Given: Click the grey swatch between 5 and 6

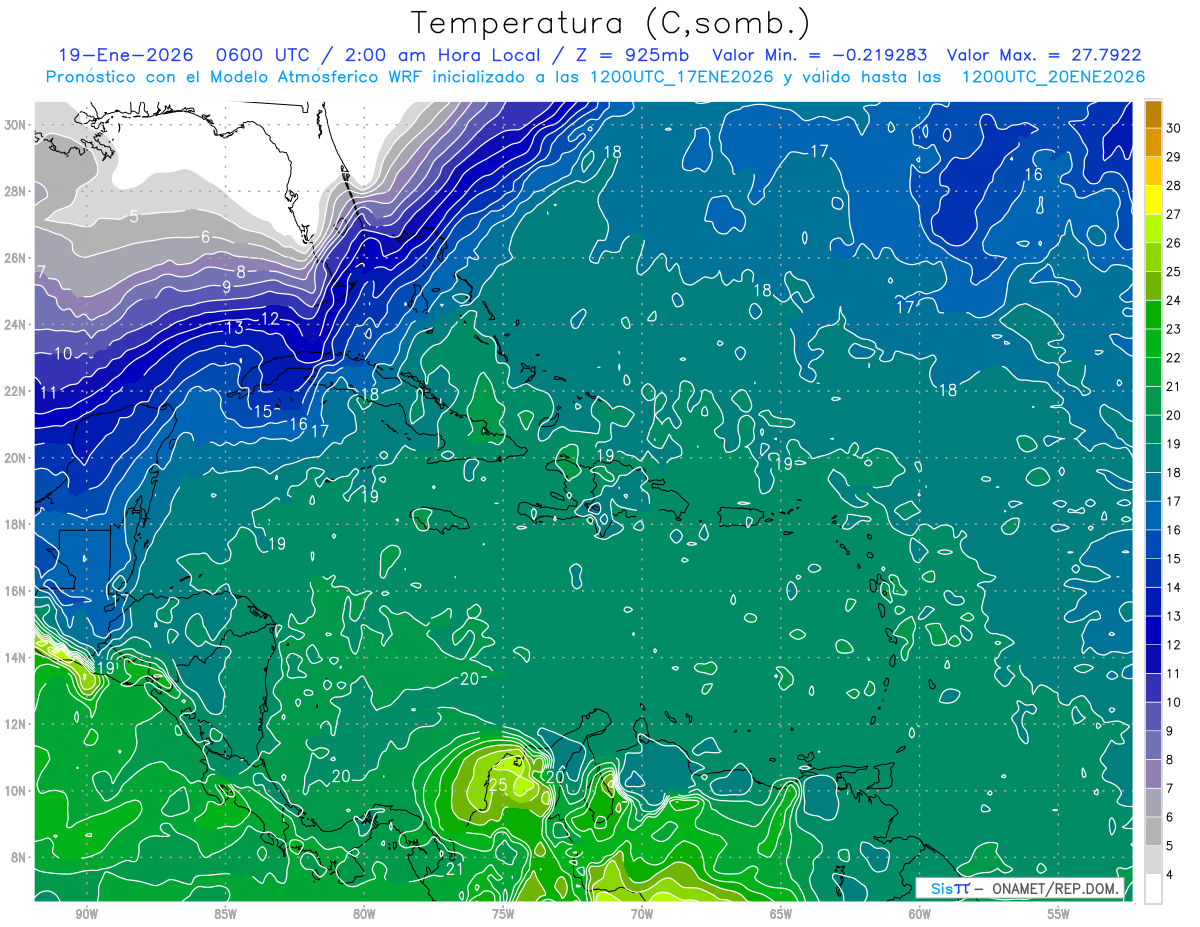Looking at the screenshot, I should point(1153,831).
